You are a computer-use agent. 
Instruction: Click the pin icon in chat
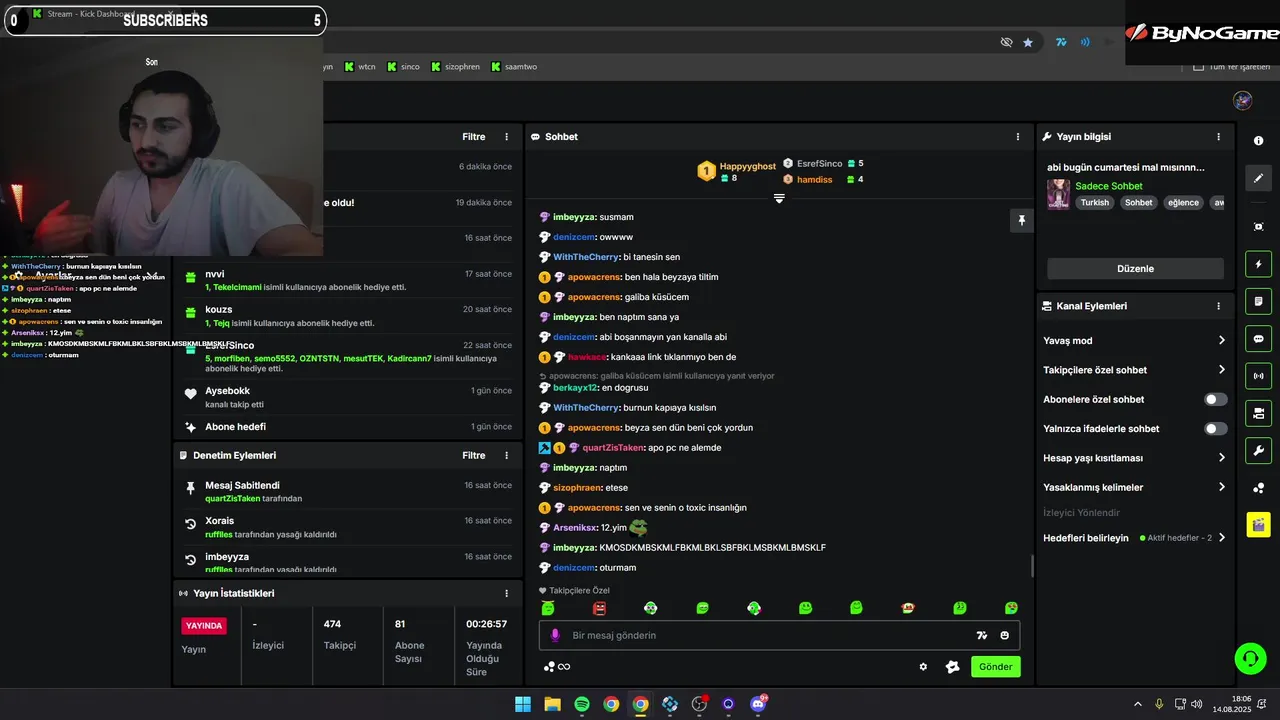point(1021,221)
